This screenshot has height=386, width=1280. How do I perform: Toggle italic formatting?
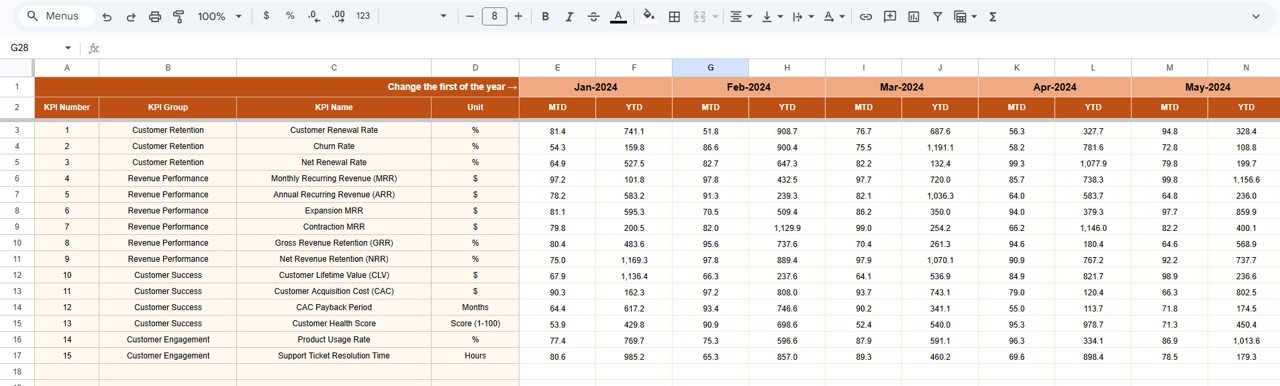click(x=570, y=16)
